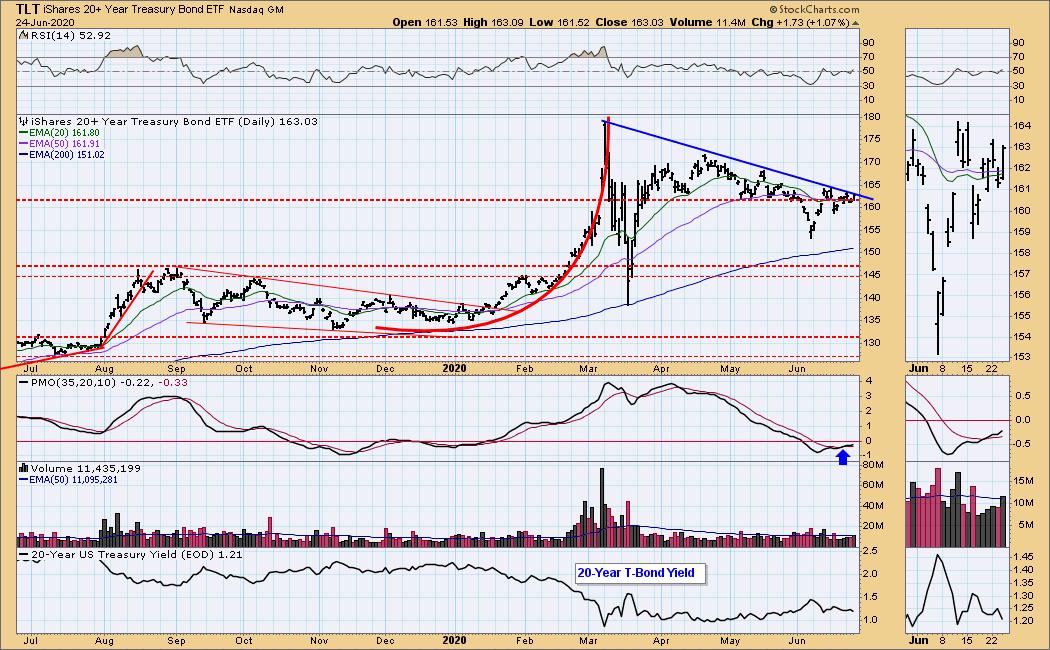
Task: Select the 'Volume 11.4M' header value
Action: [707, 22]
